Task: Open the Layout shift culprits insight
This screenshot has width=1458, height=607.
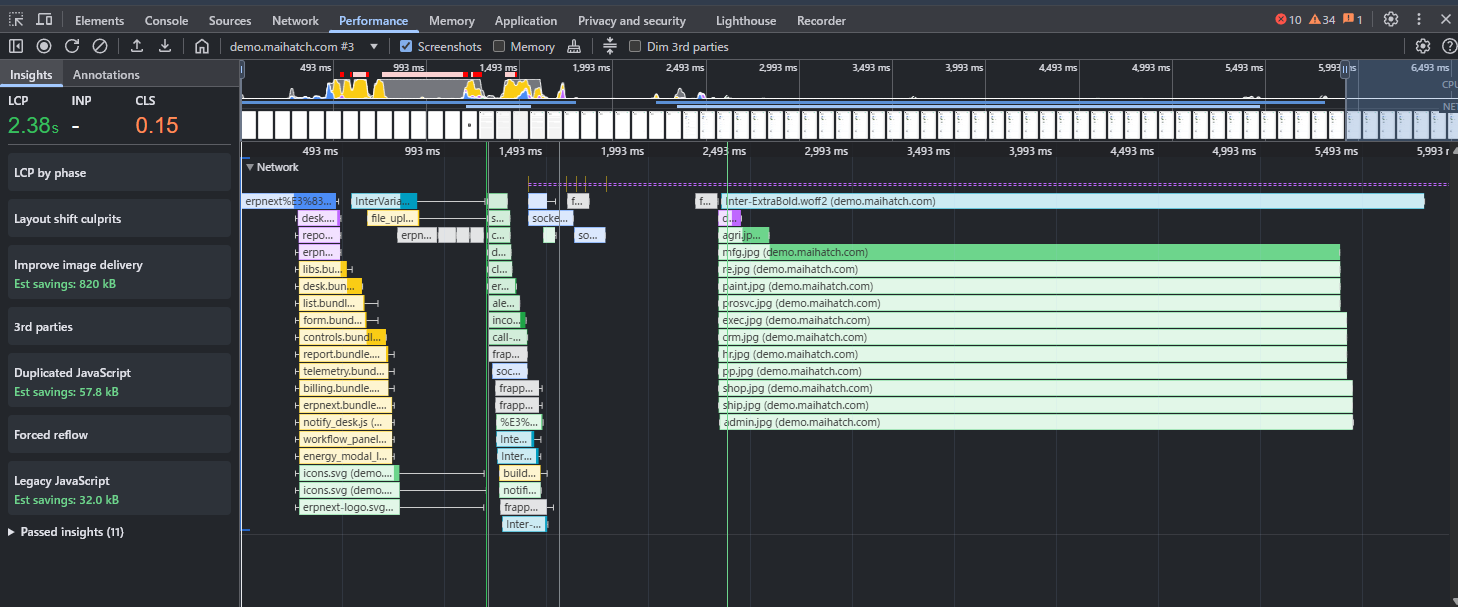Action: 119,219
